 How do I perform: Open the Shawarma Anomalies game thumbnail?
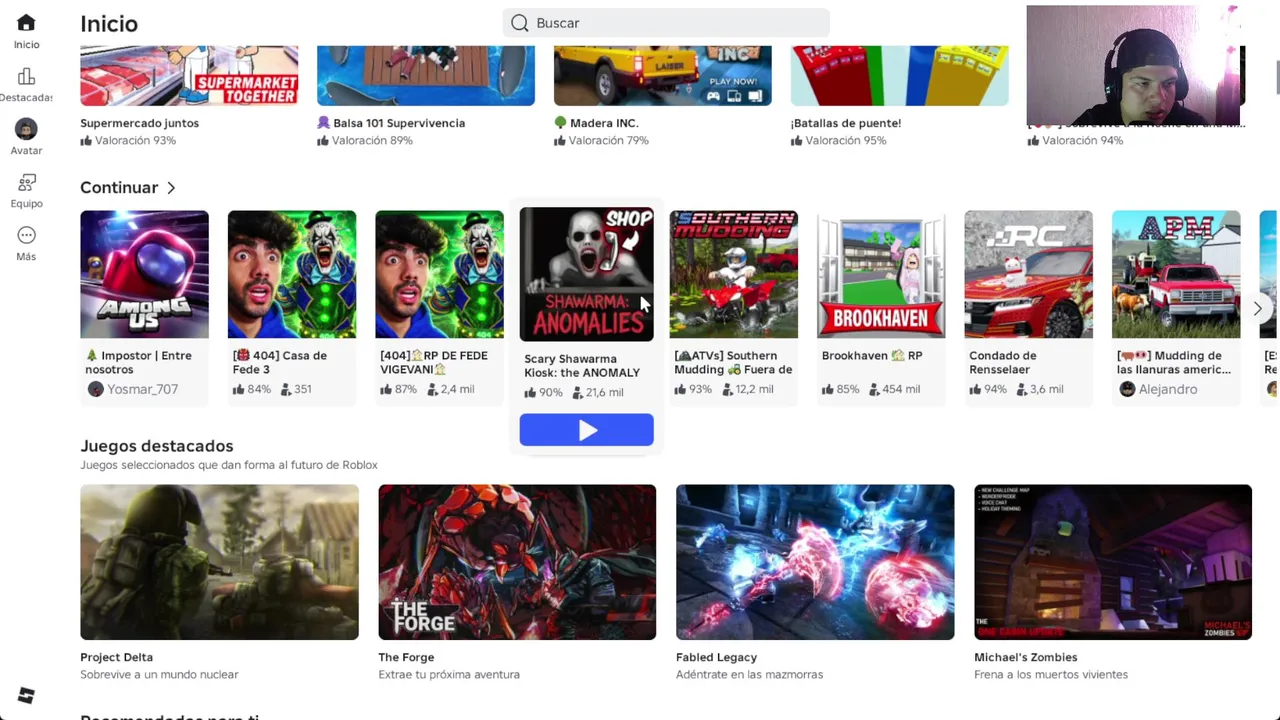[x=586, y=274]
